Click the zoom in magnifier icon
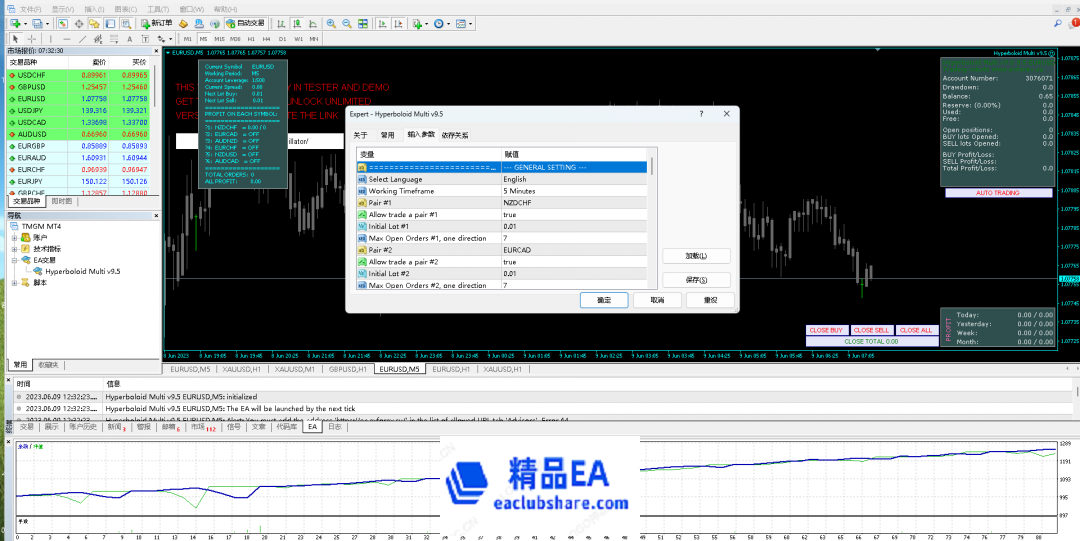The height and width of the screenshot is (541, 1080). (331, 23)
